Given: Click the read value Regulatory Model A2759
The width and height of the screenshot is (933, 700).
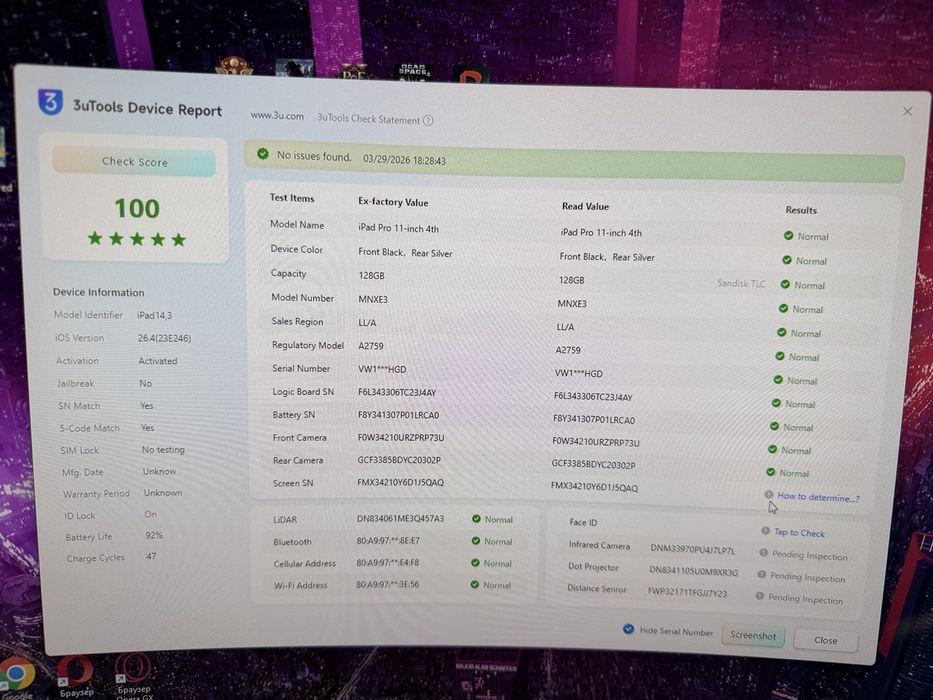Looking at the screenshot, I should click(x=568, y=350).
